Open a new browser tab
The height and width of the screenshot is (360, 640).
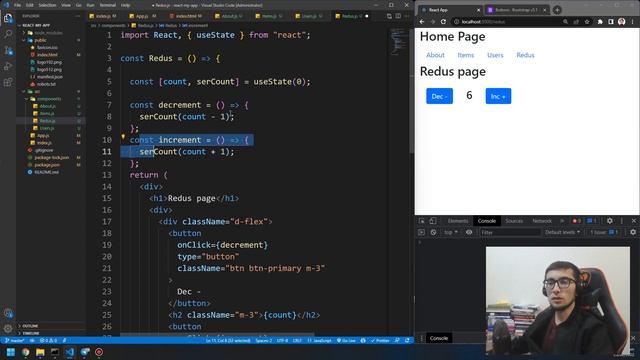(557, 10)
